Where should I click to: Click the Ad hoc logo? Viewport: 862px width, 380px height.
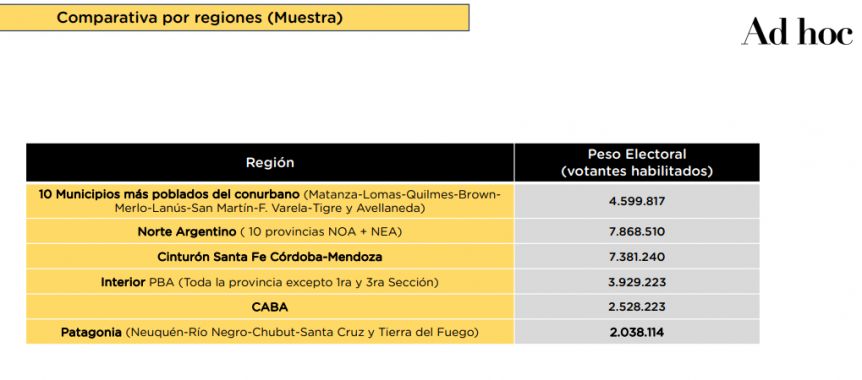[x=797, y=31]
